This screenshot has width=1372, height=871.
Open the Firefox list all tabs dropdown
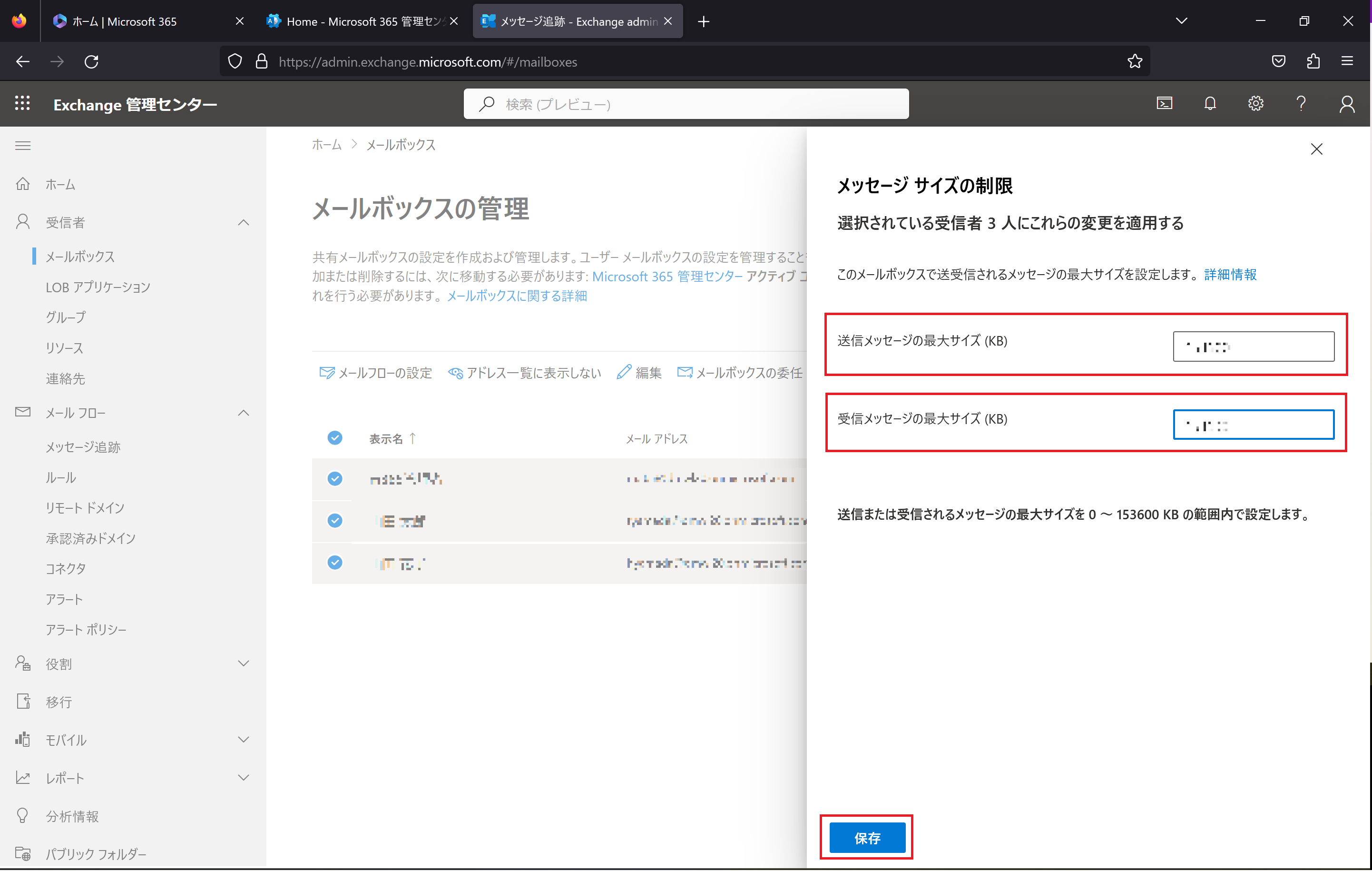point(1181,21)
